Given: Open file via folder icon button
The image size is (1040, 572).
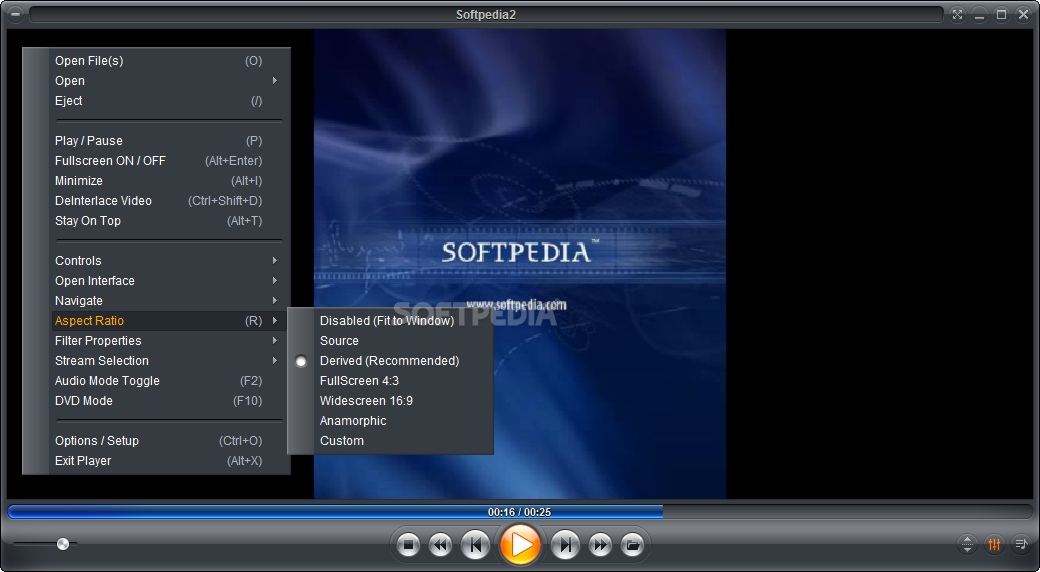Looking at the screenshot, I should pyautogui.click(x=633, y=545).
